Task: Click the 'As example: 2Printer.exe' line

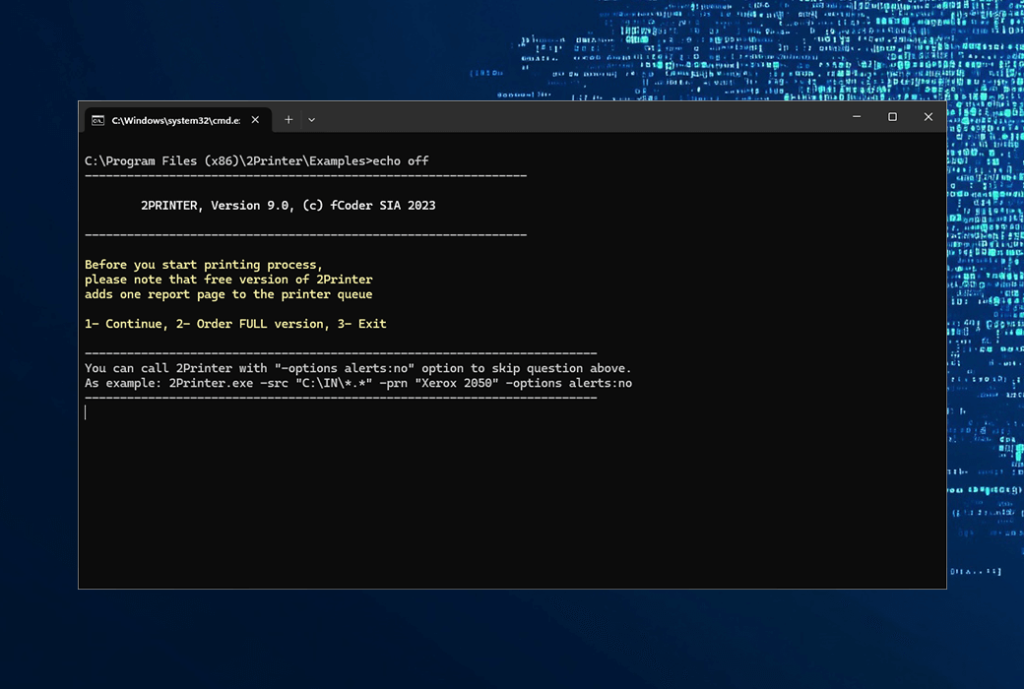Action: 358,383
